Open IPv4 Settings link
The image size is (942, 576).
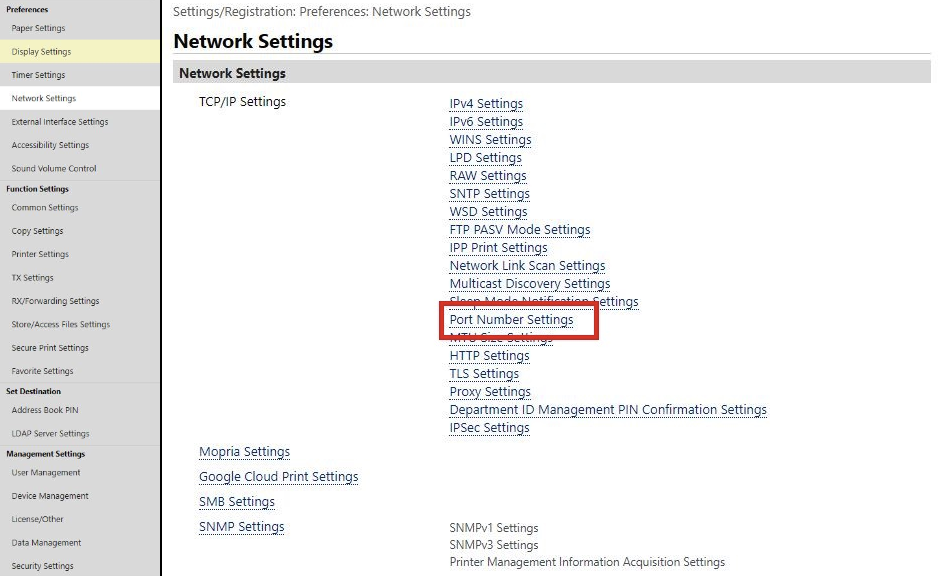[x=486, y=104]
